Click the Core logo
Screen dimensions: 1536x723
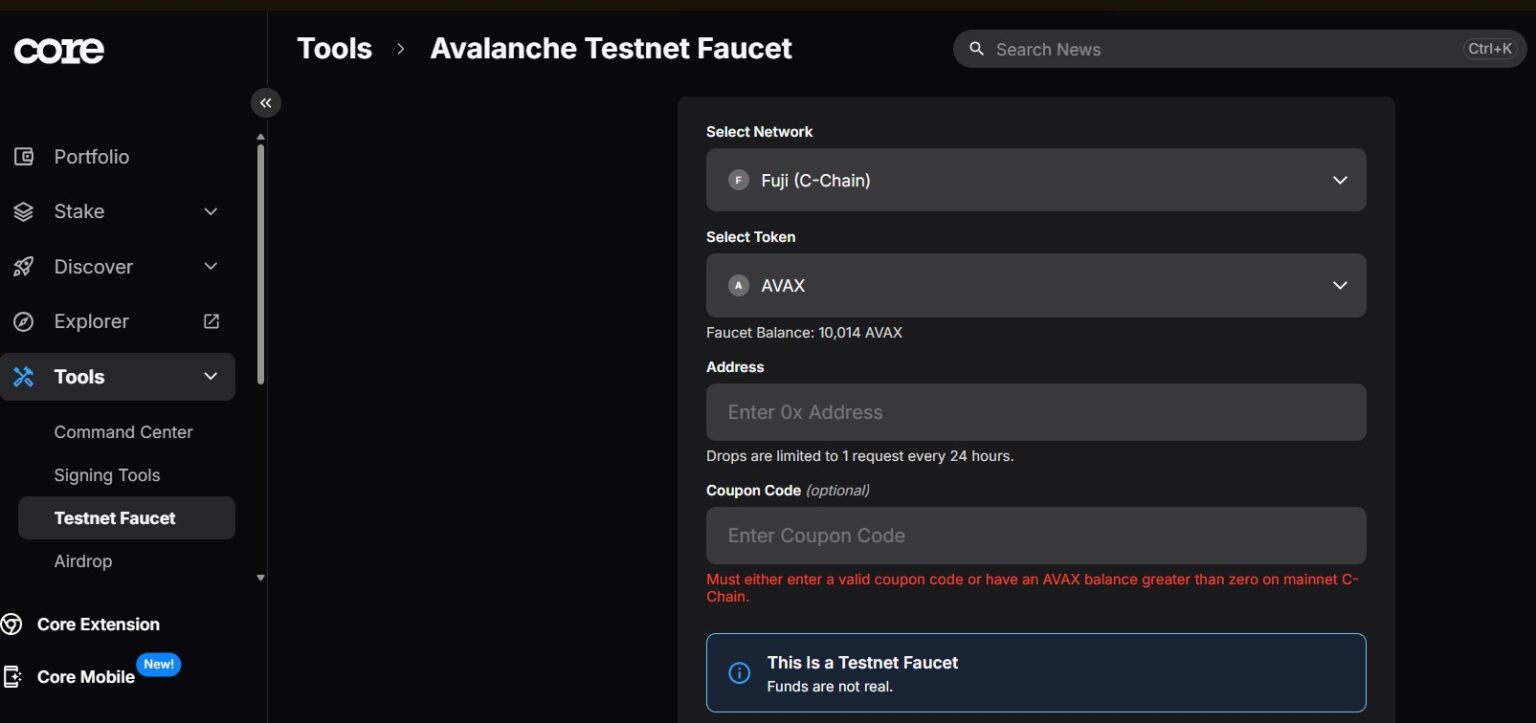click(58, 49)
